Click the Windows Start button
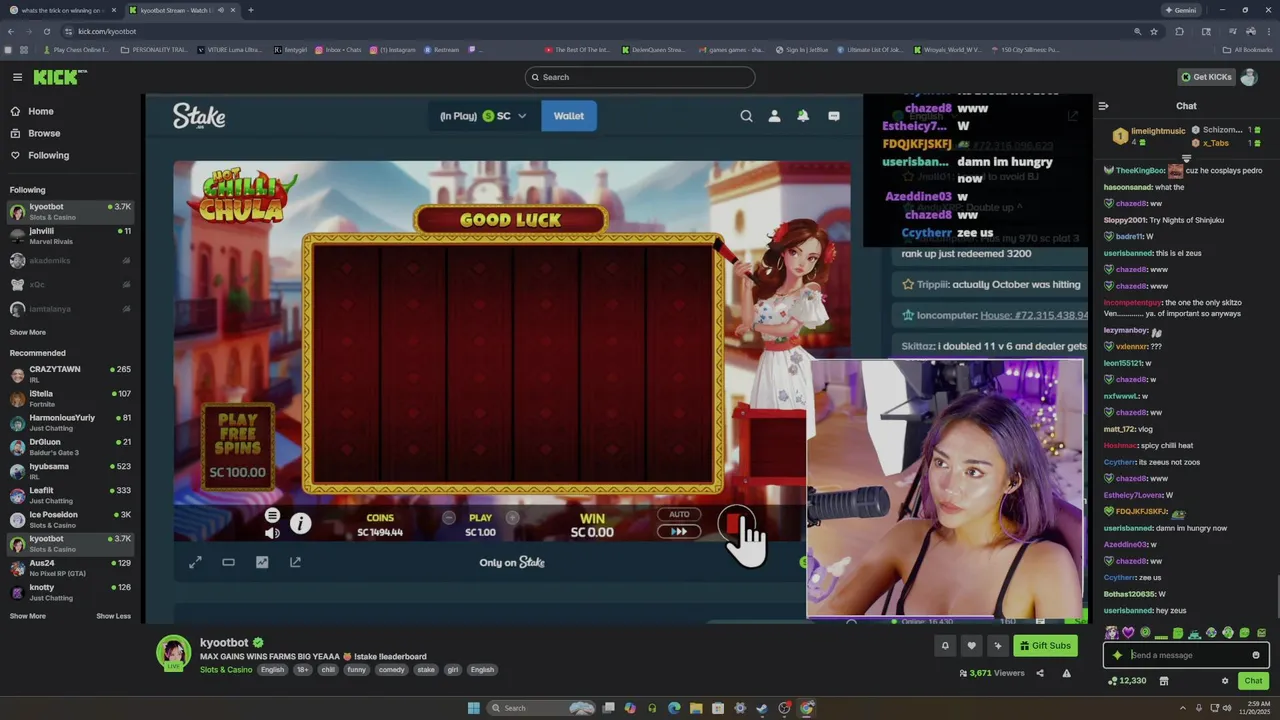The image size is (1280, 720). tap(473, 708)
